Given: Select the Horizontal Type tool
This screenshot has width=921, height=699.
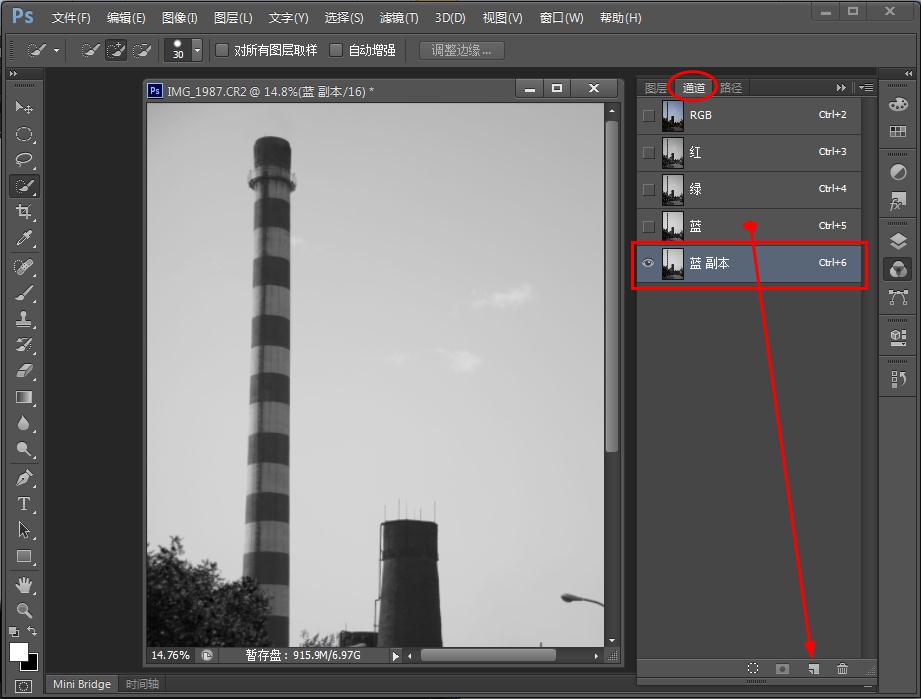Looking at the screenshot, I should (x=24, y=504).
